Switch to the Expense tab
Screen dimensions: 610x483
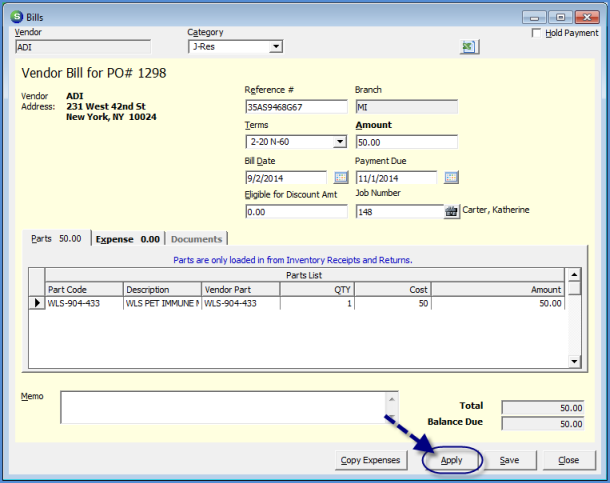pyautogui.click(x=128, y=239)
